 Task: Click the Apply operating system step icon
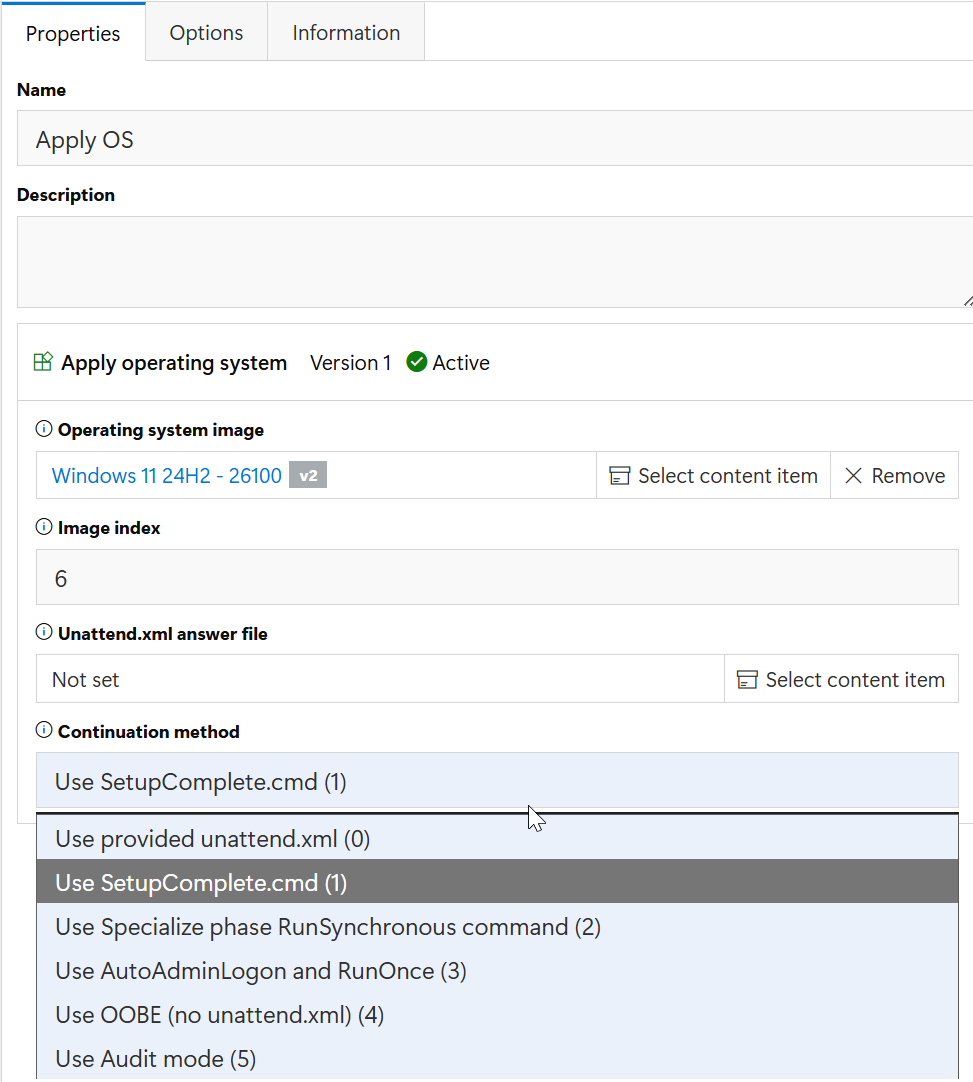pos(43,362)
